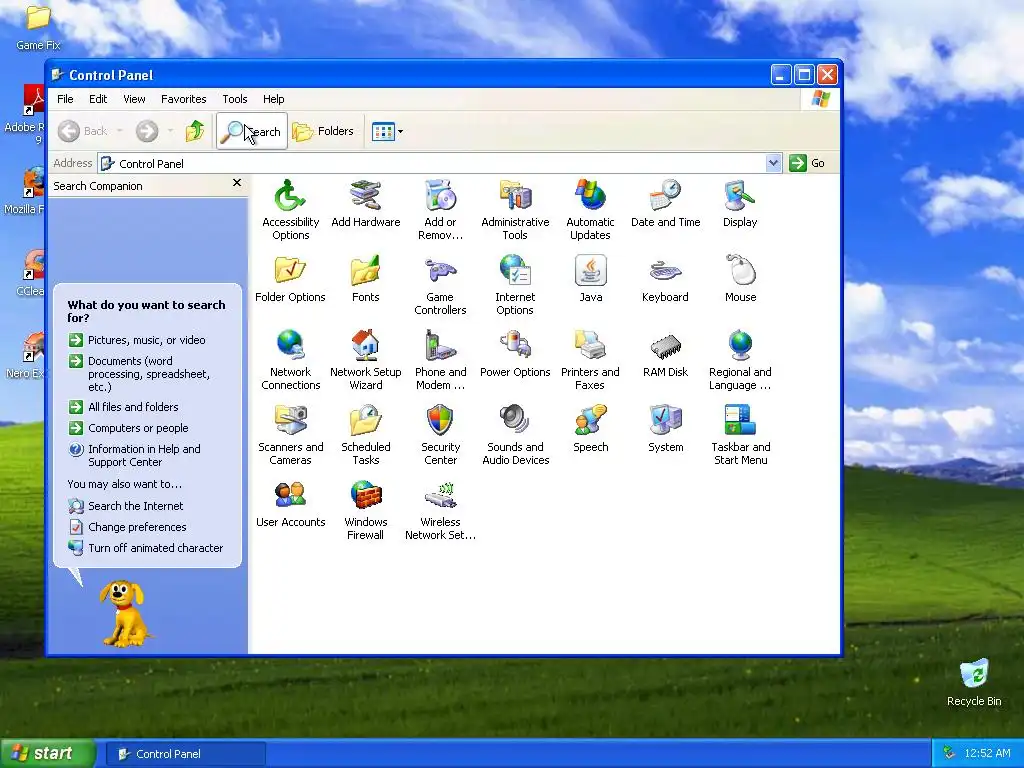Select Regional and Language Options icon
This screenshot has height=768, width=1024.
coord(740,360)
